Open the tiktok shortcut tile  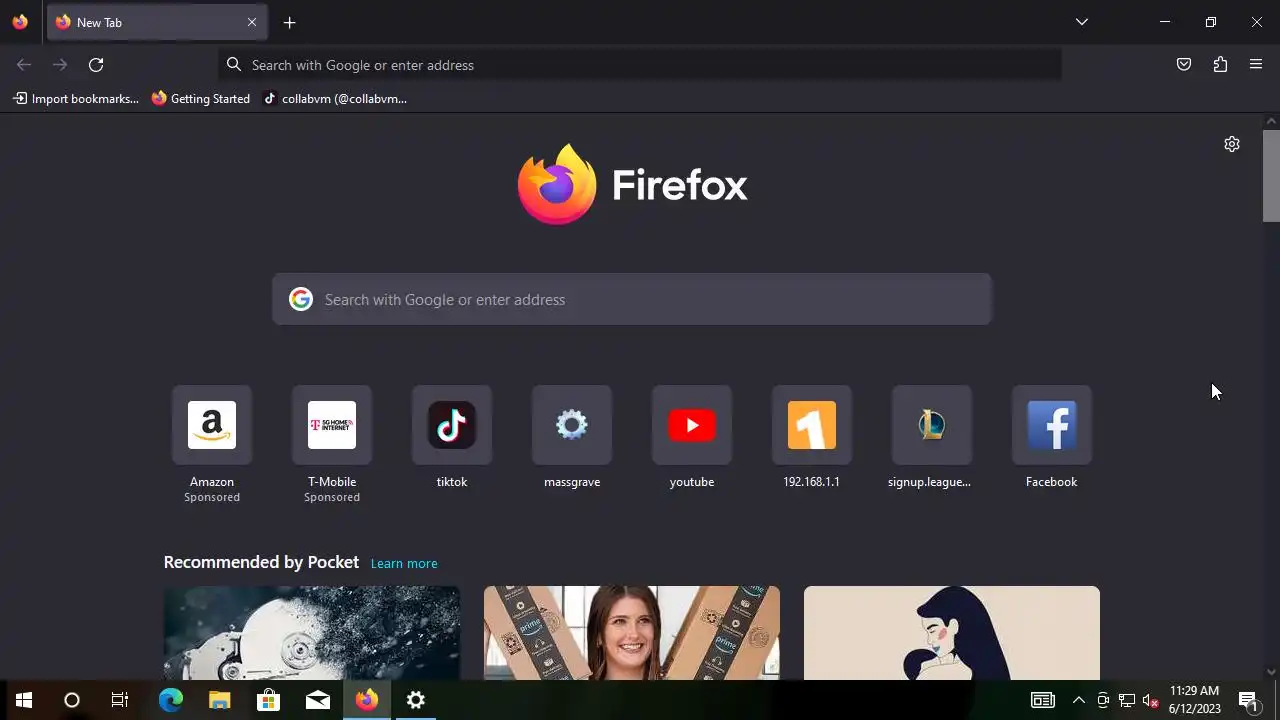tap(452, 425)
